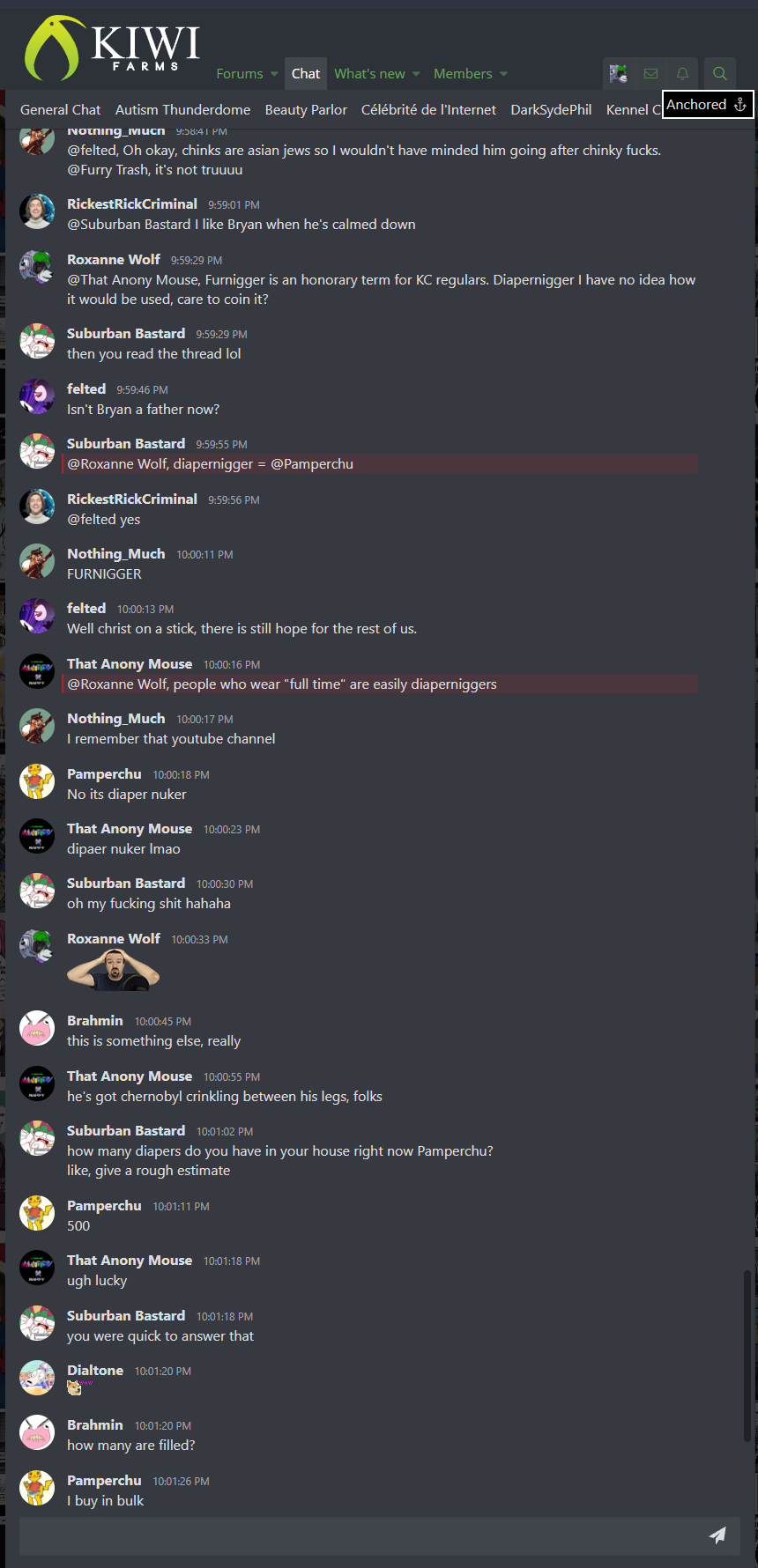Open RickestRickCriminal's username link at 9:59:56 PM

pyautogui.click(x=132, y=499)
